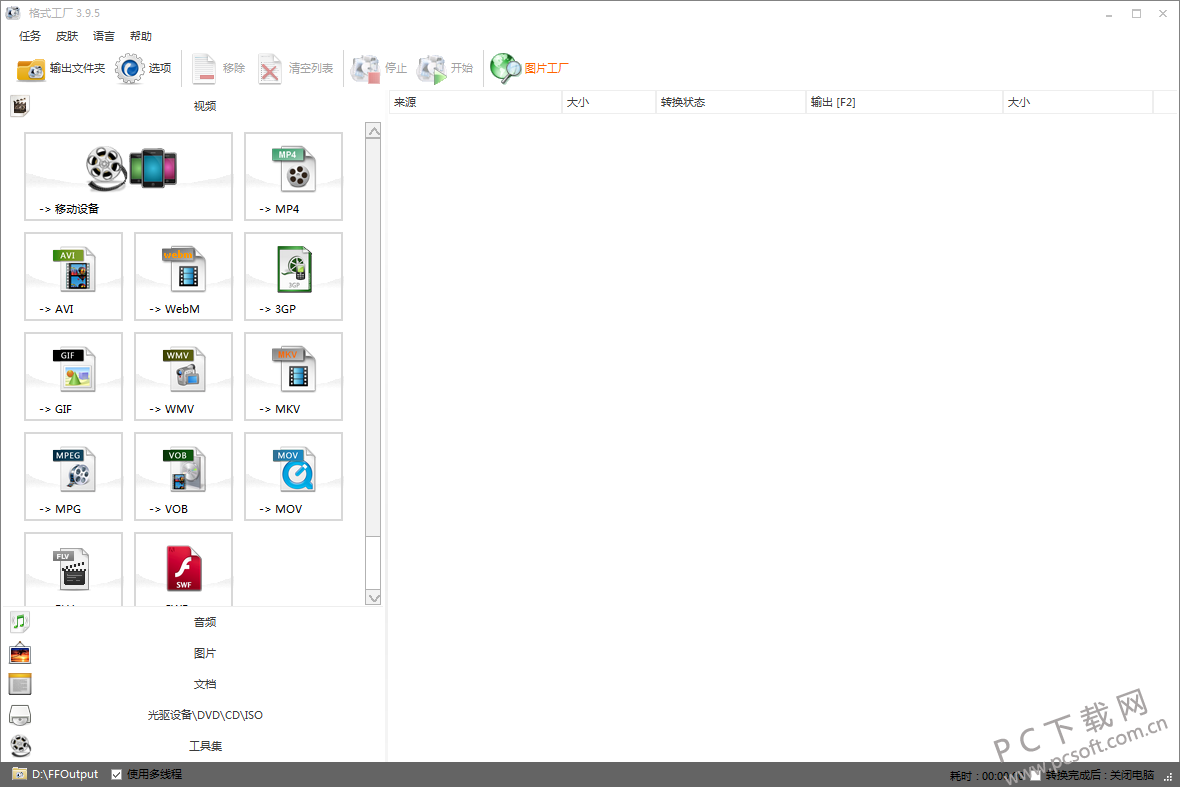The image size is (1180, 787).
Task: Click the audio category music note icon
Action: 20,622
